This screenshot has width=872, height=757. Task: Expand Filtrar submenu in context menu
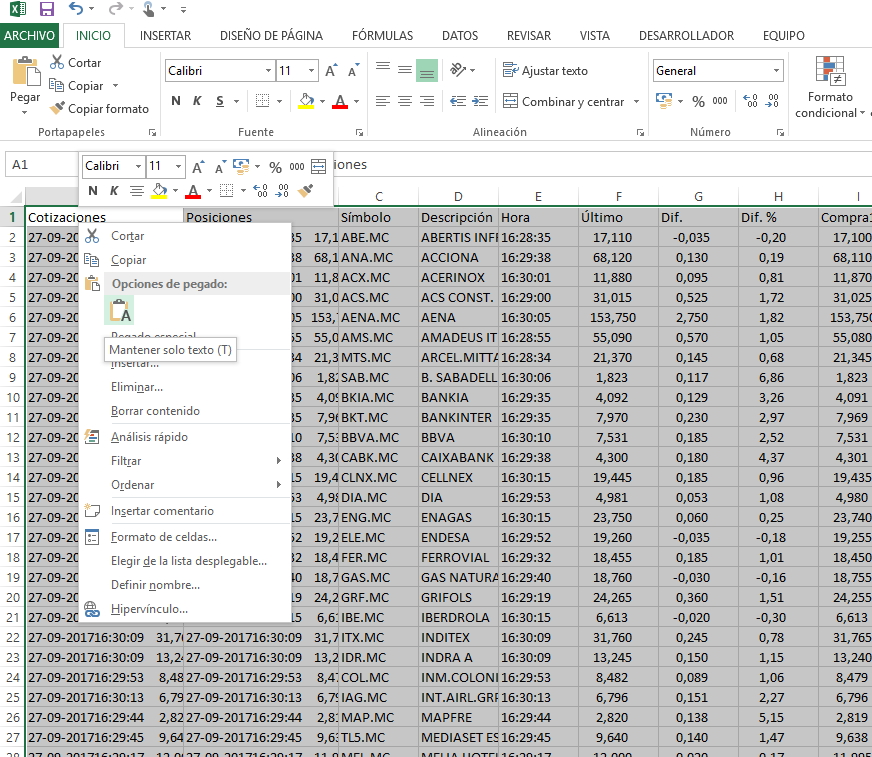tap(185, 461)
